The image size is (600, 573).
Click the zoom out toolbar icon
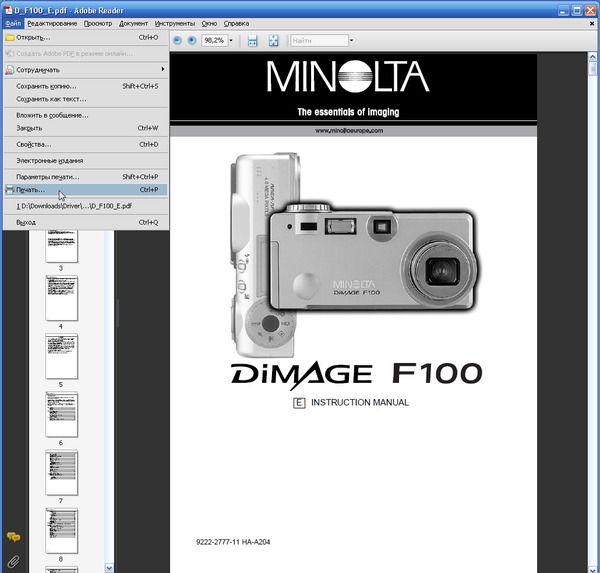177,40
